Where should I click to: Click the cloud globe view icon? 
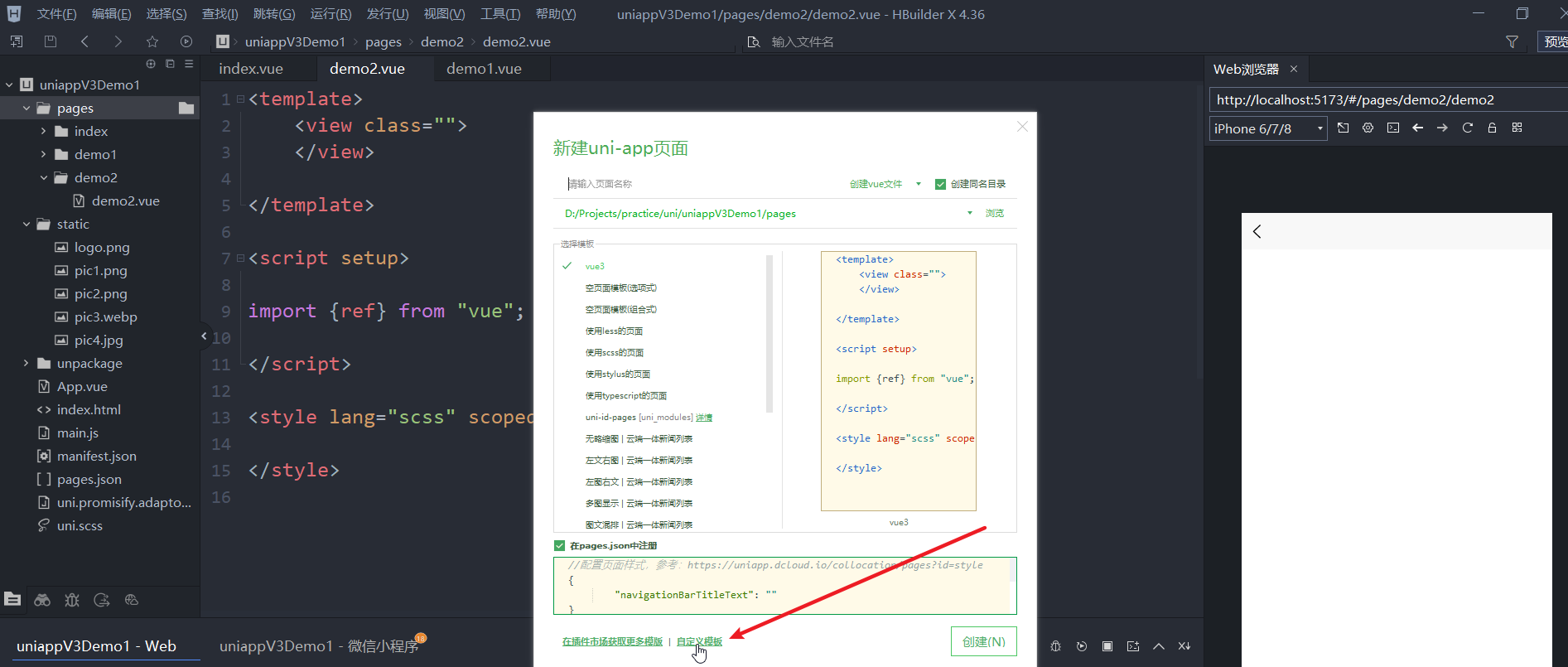coord(132,600)
